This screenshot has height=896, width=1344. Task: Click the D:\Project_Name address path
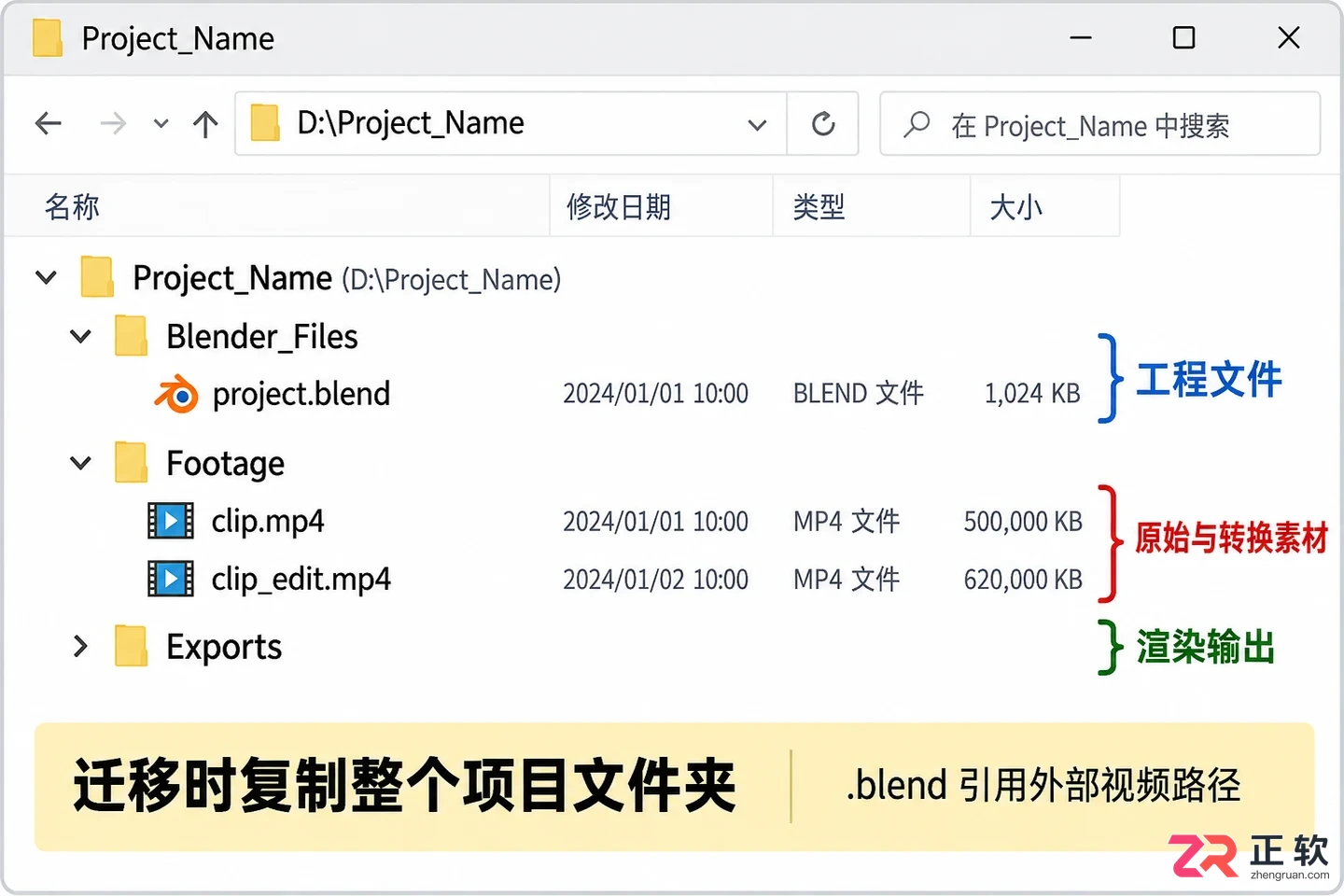coord(411,123)
